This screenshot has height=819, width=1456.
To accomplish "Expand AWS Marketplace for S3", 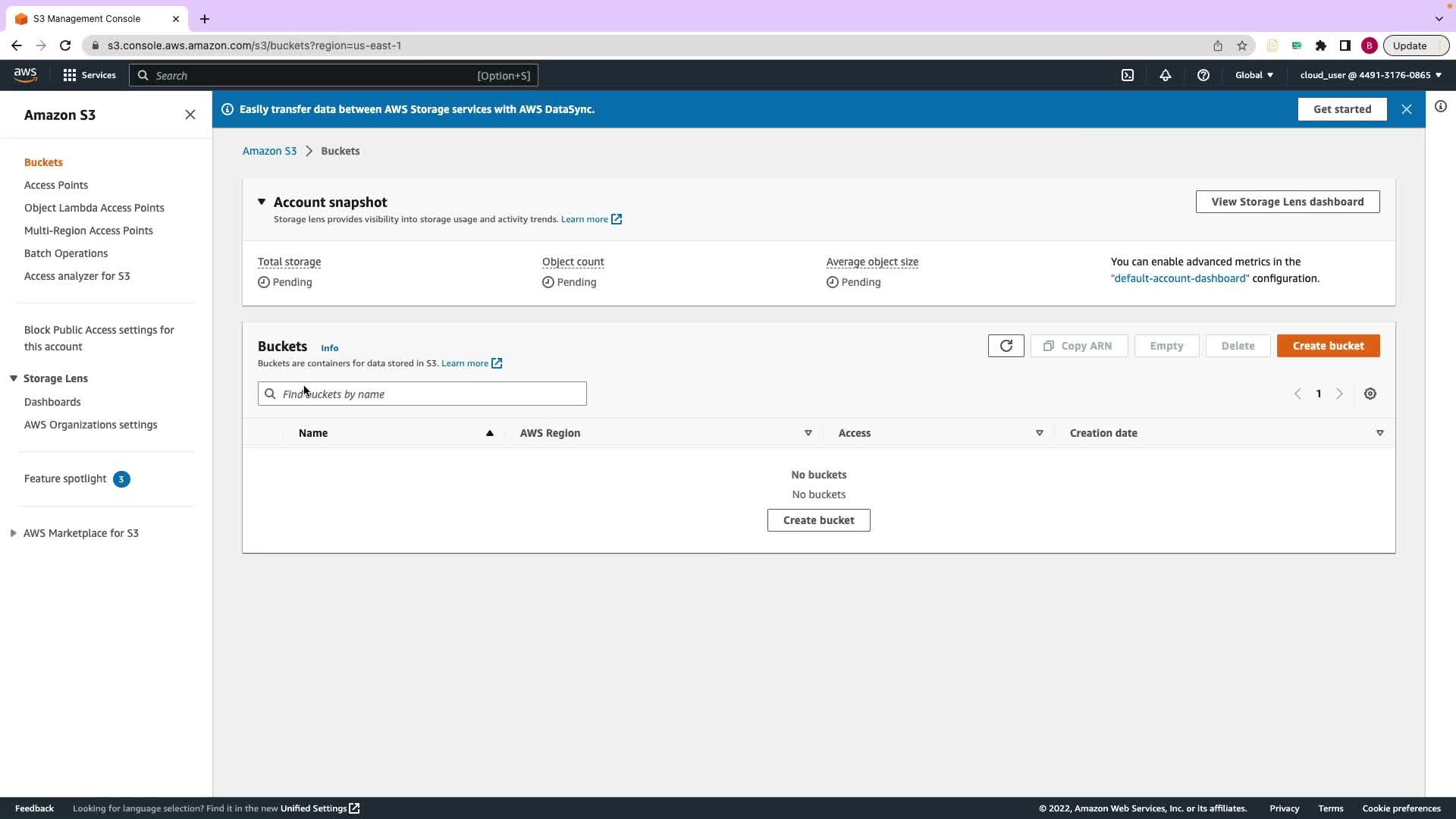I will tap(14, 533).
